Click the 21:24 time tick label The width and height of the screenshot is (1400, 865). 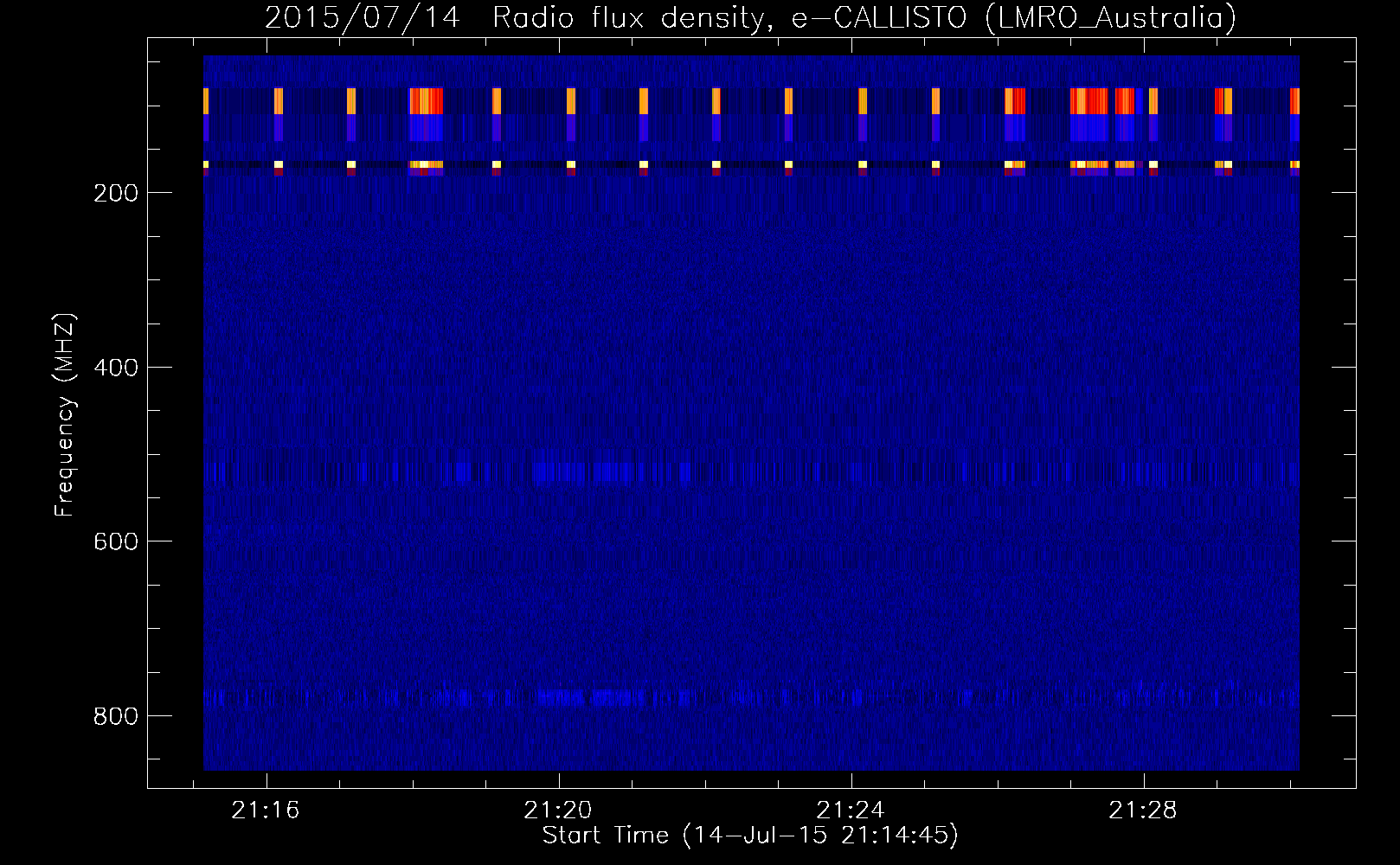point(851,811)
